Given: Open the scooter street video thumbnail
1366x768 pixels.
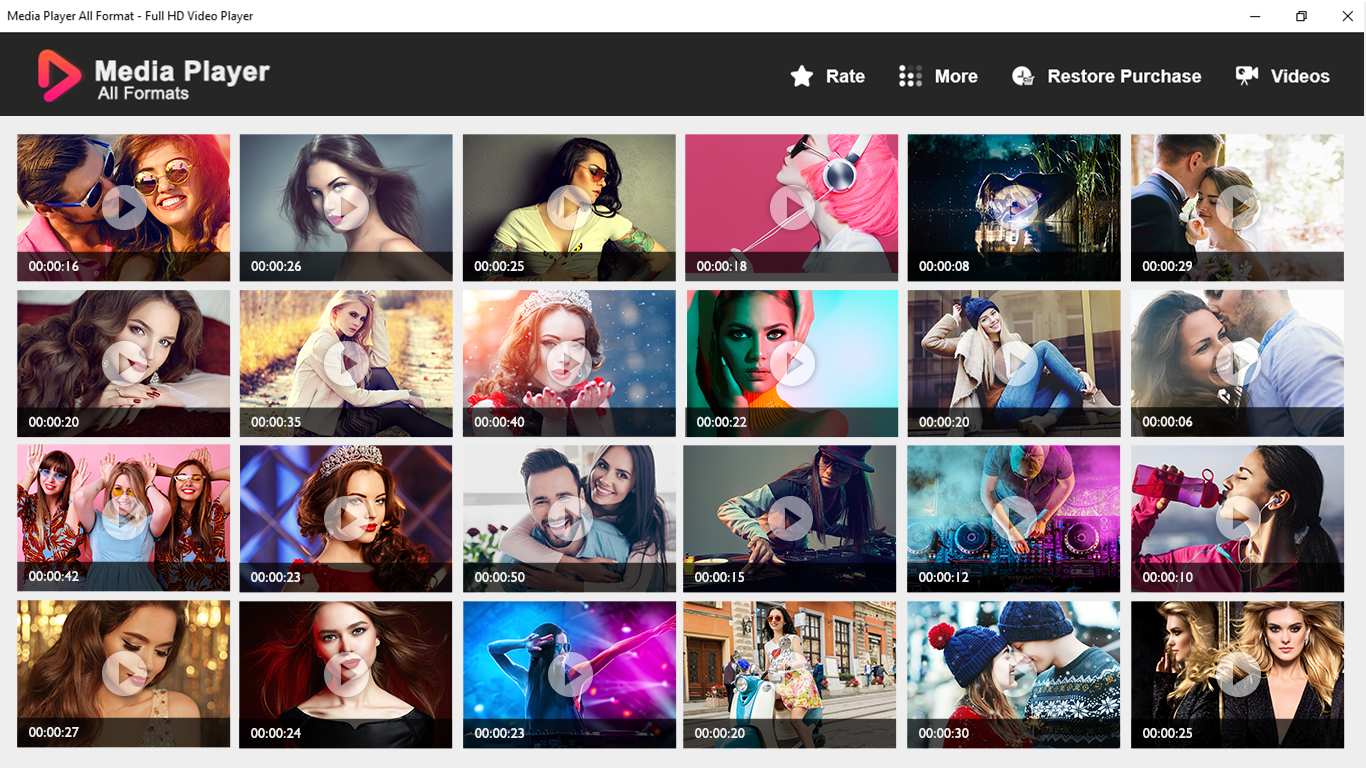Looking at the screenshot, I should point(790,674).
